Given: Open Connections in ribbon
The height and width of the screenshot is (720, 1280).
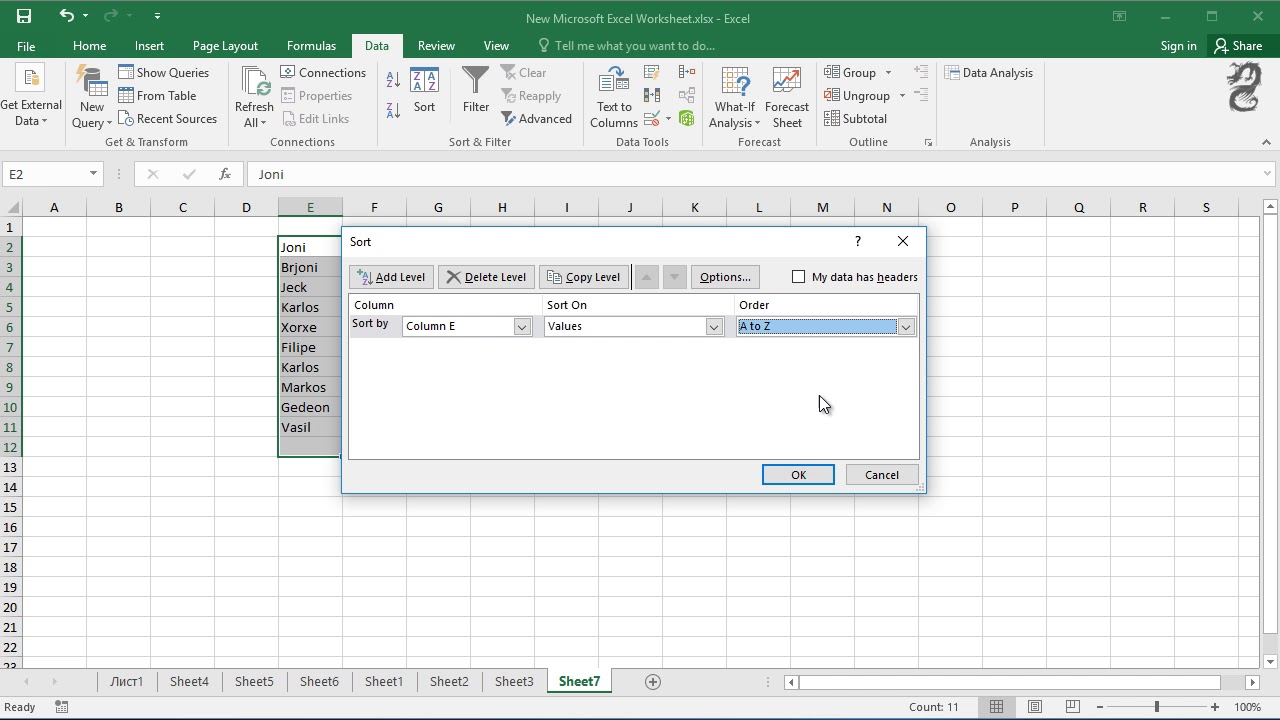Looking at the screenshot, I should coord(323,72).
